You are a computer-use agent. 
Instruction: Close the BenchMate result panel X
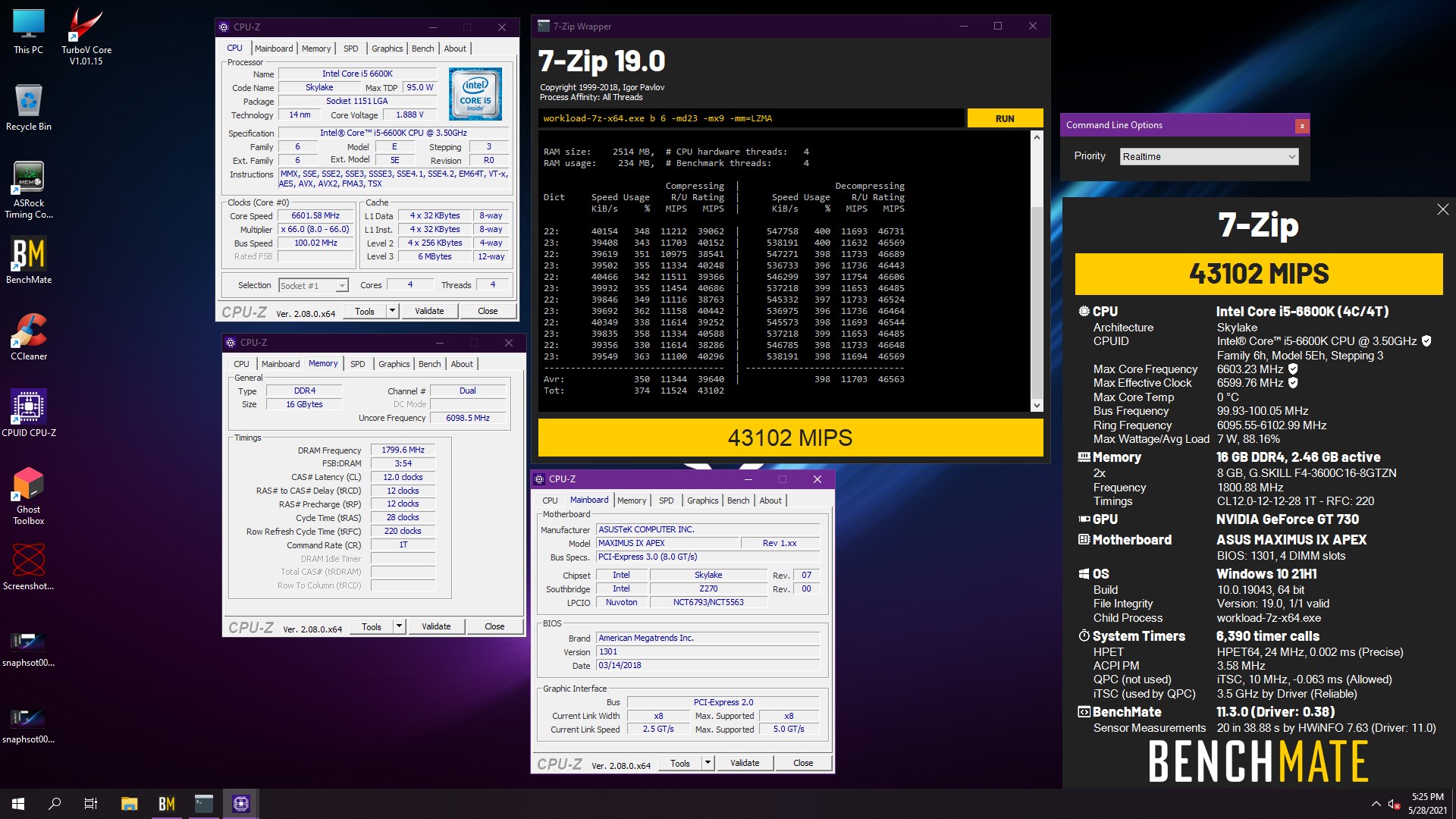pos(1442,209)
